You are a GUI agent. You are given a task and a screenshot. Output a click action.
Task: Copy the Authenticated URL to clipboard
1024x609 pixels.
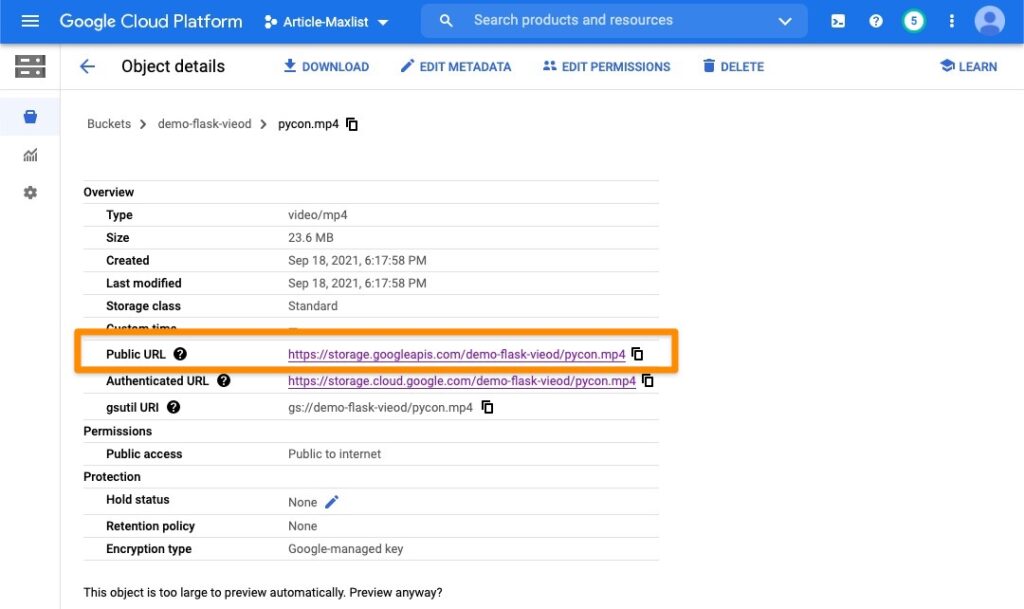pos(648,381)
